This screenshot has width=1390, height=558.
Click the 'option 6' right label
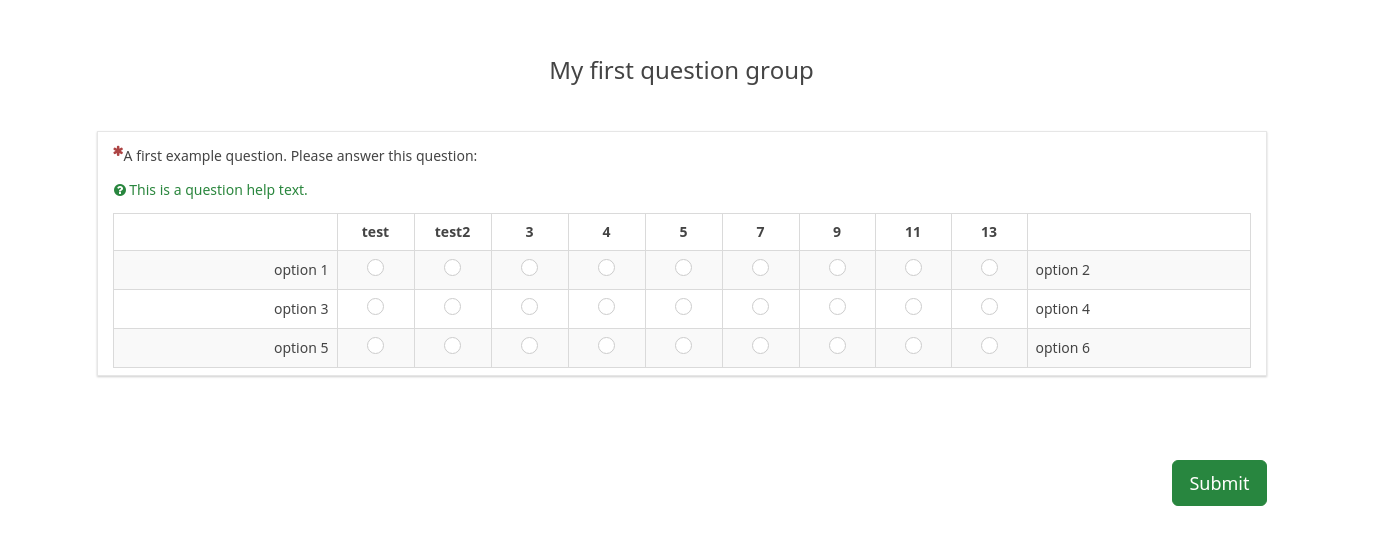[1062, 348]
